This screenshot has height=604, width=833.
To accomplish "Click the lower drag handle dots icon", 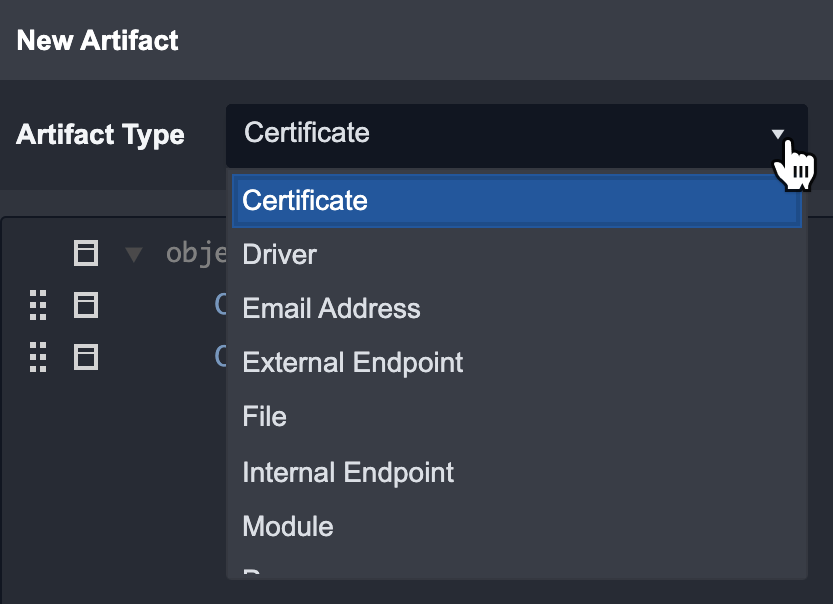I will click(38, 356).
